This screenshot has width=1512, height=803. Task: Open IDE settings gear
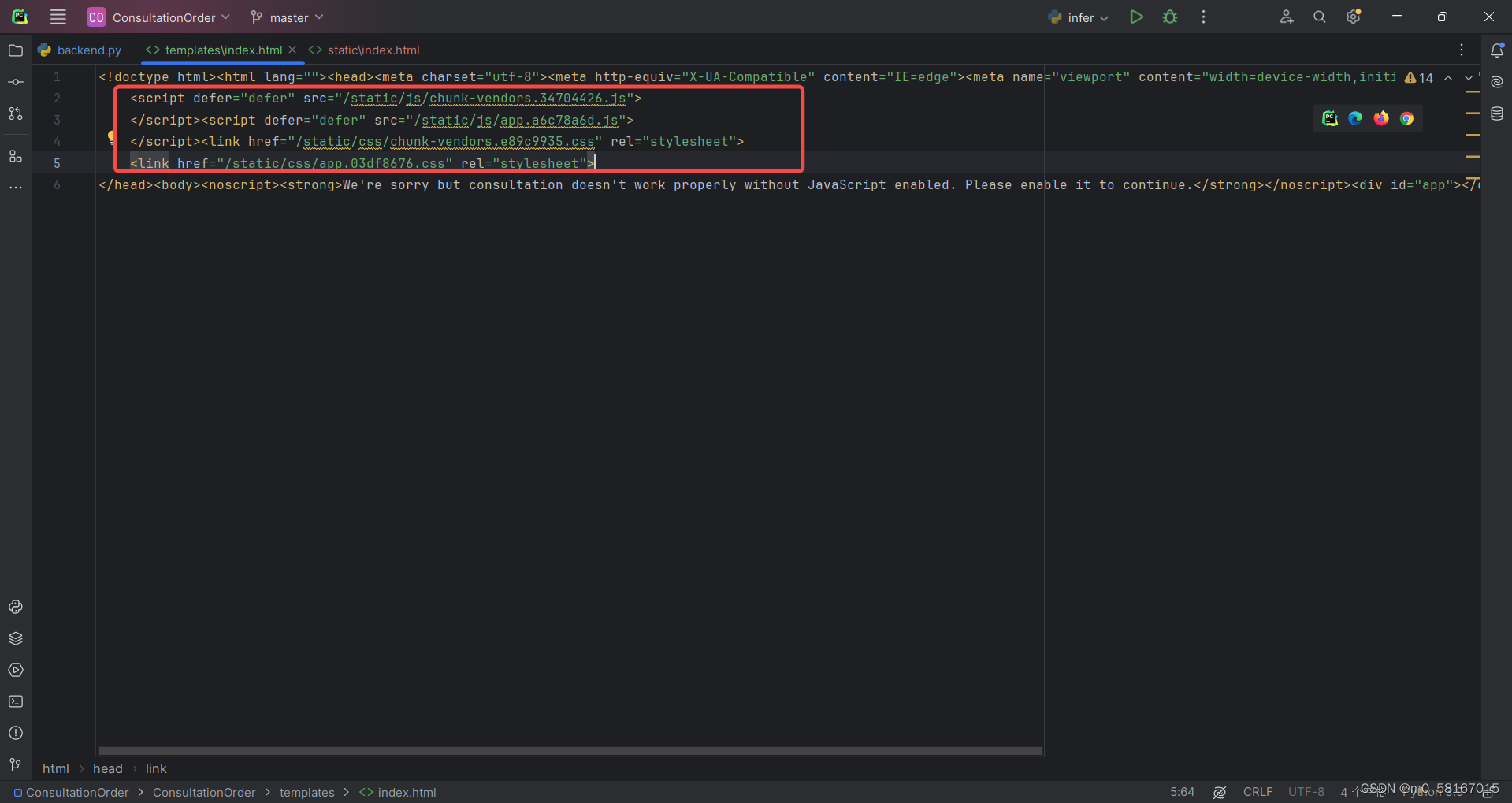click(x=1354, y=17)
